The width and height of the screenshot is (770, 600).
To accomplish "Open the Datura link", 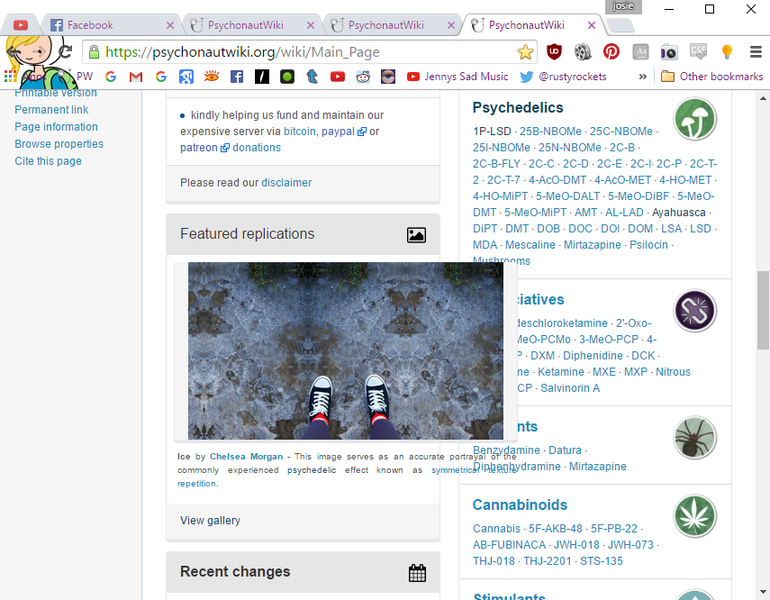I will coord(565,450).
